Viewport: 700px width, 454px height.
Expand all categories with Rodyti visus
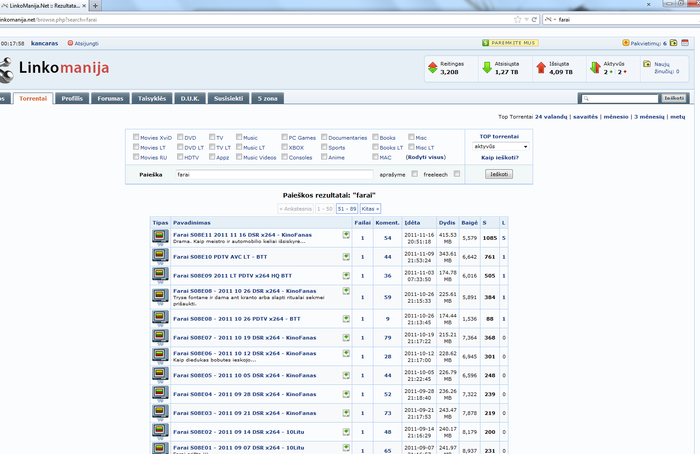[425, 157]
